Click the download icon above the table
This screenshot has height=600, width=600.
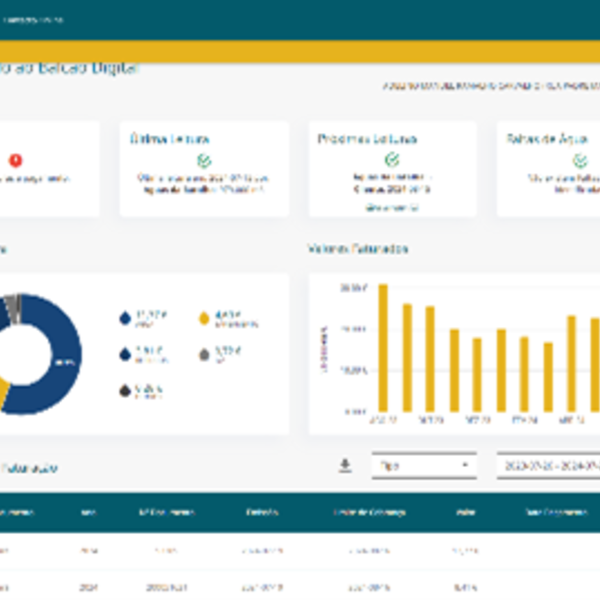[x=346, y=465]
